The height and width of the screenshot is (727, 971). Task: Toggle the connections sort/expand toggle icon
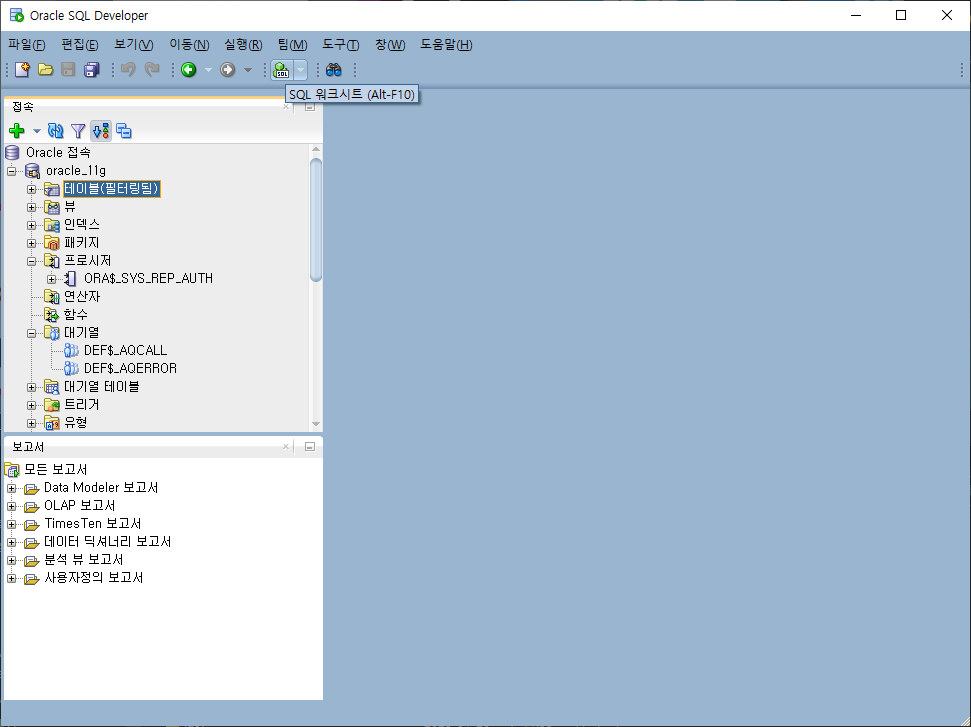101,131
